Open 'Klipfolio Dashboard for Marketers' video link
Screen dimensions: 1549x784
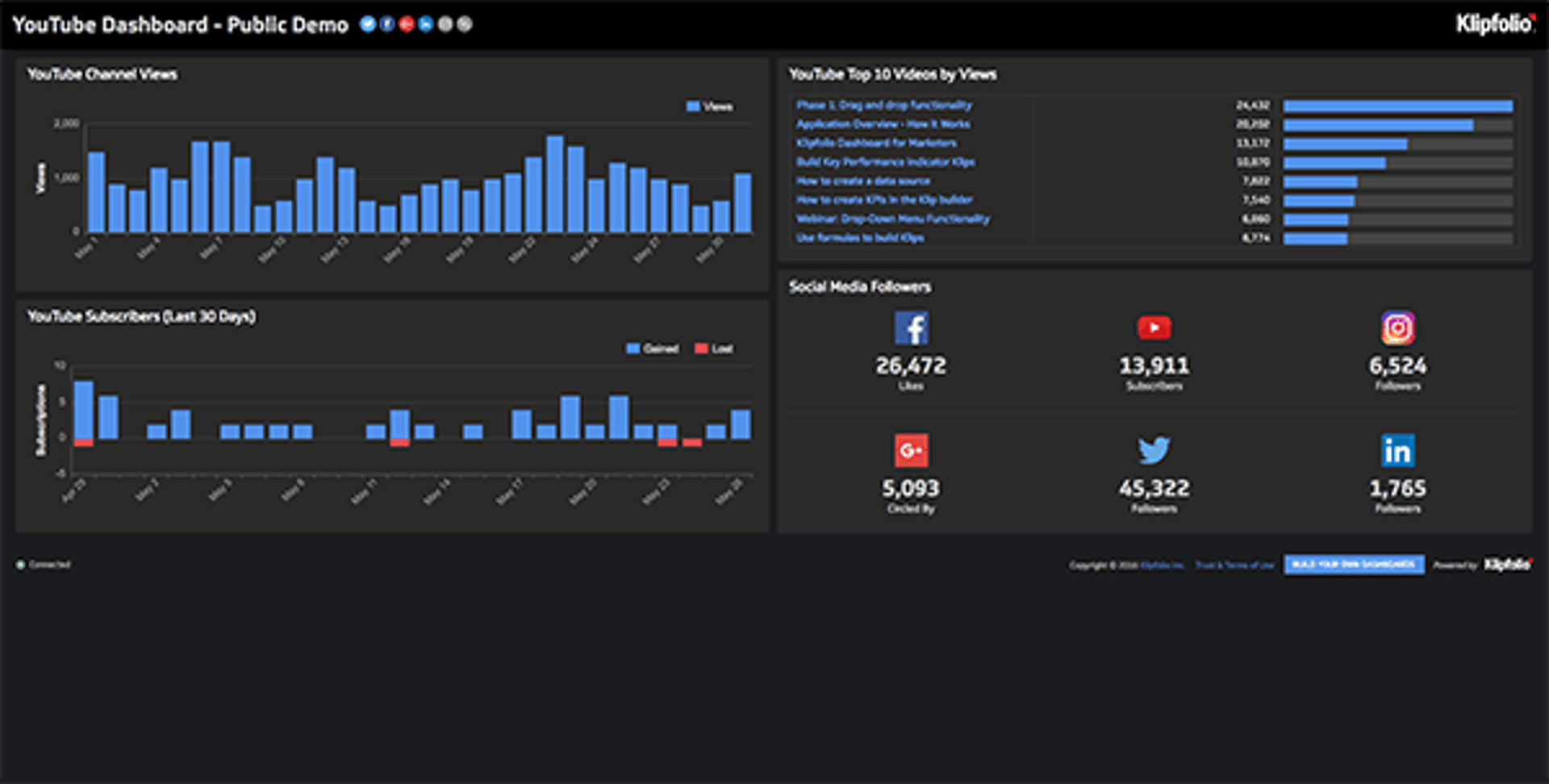(876, 143)
